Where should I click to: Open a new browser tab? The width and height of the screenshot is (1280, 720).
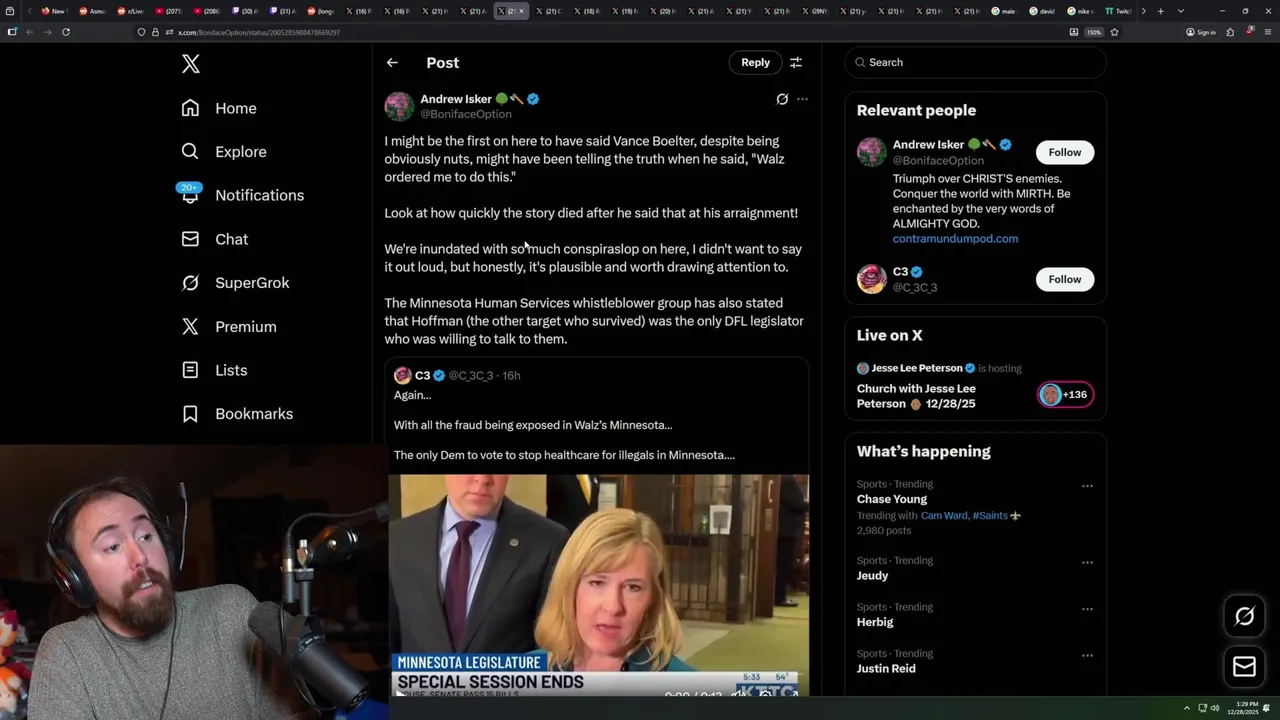[x=1160, y=11]
